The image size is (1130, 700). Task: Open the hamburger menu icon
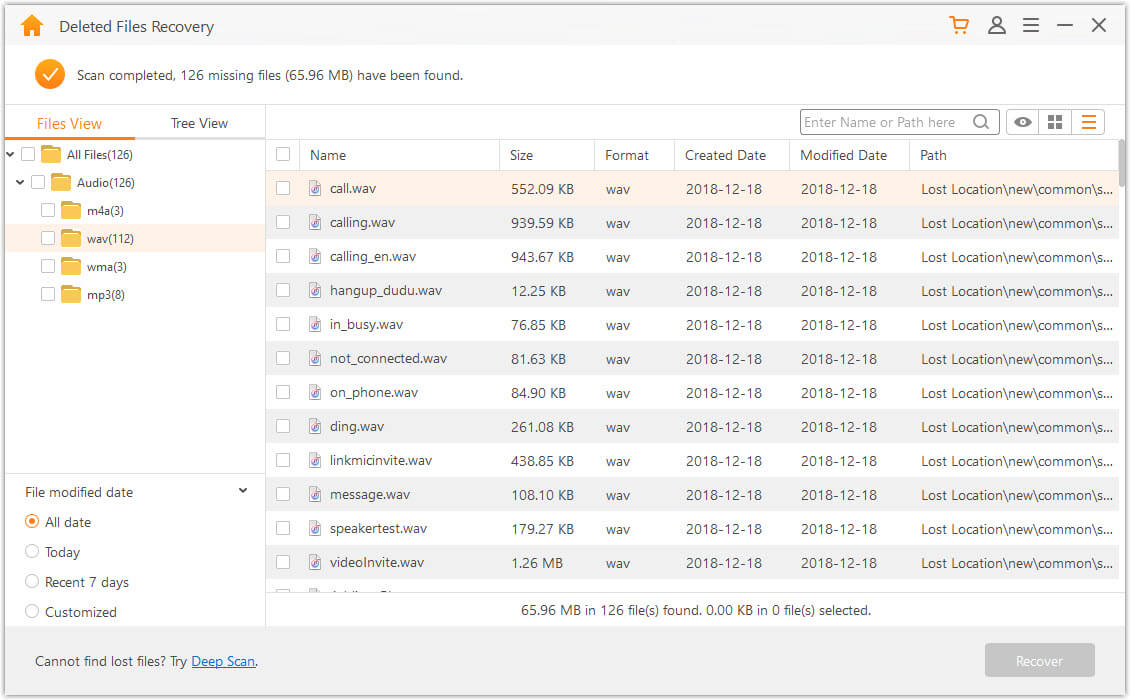[1031, 24]
